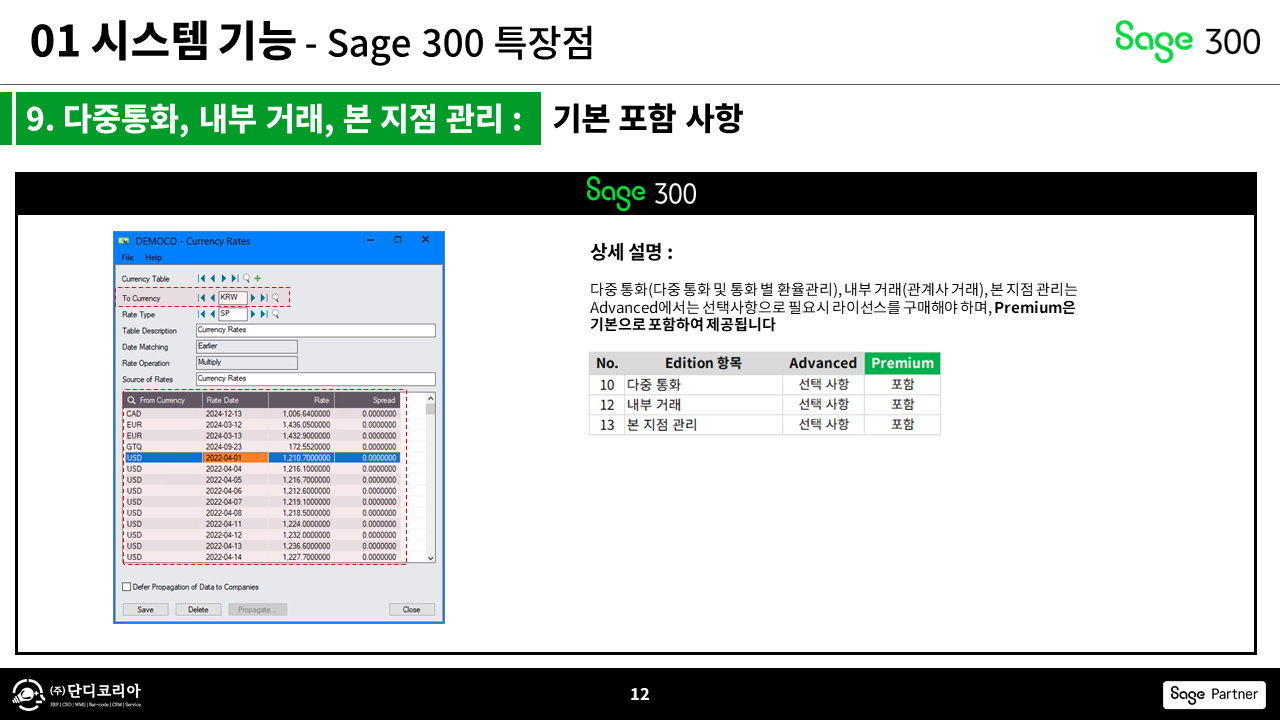The image size is (1280, 720).
Task: Click the rate cell 172.5520000
Action: coord(301,446)
